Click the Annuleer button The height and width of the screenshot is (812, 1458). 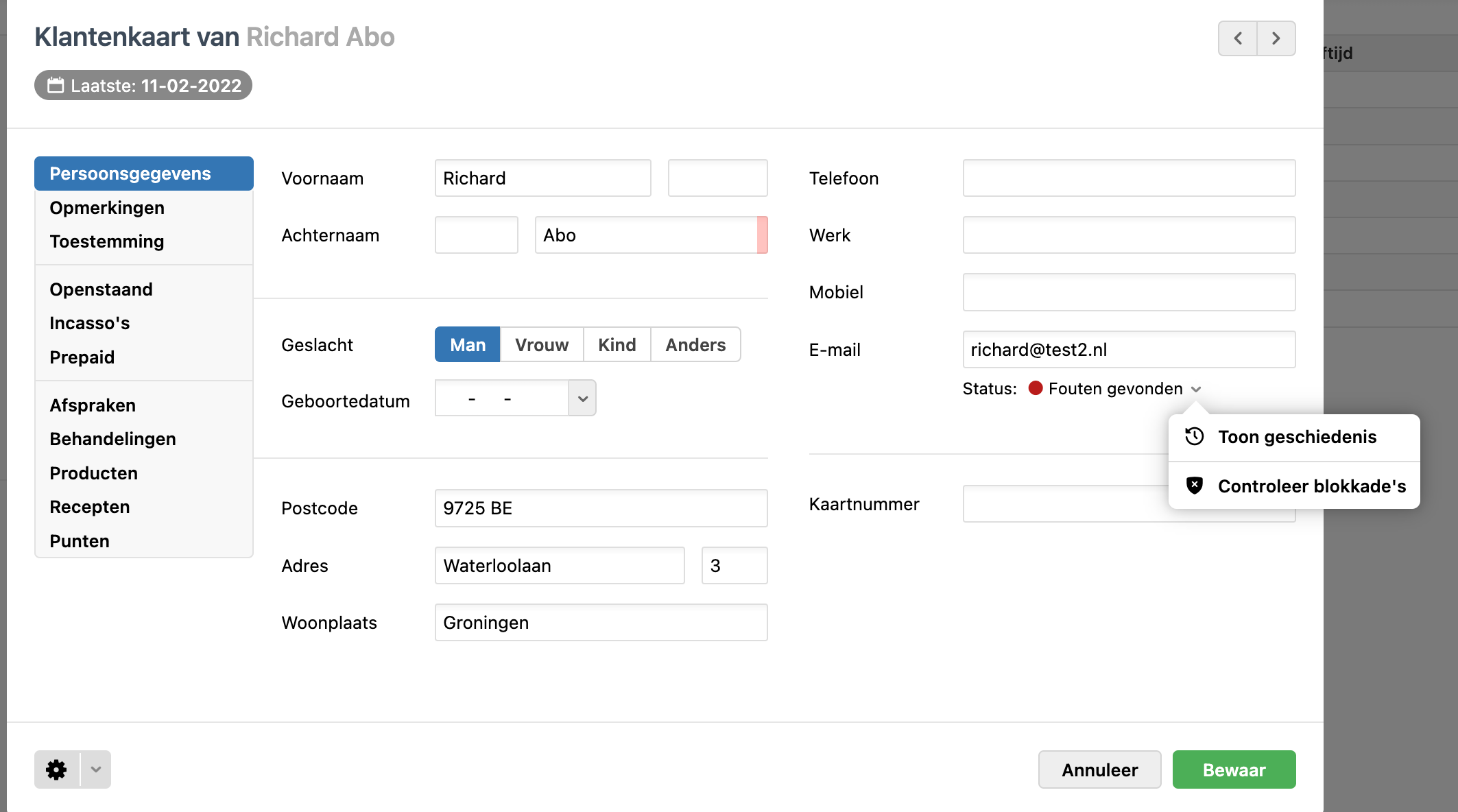pos(1099,769)
